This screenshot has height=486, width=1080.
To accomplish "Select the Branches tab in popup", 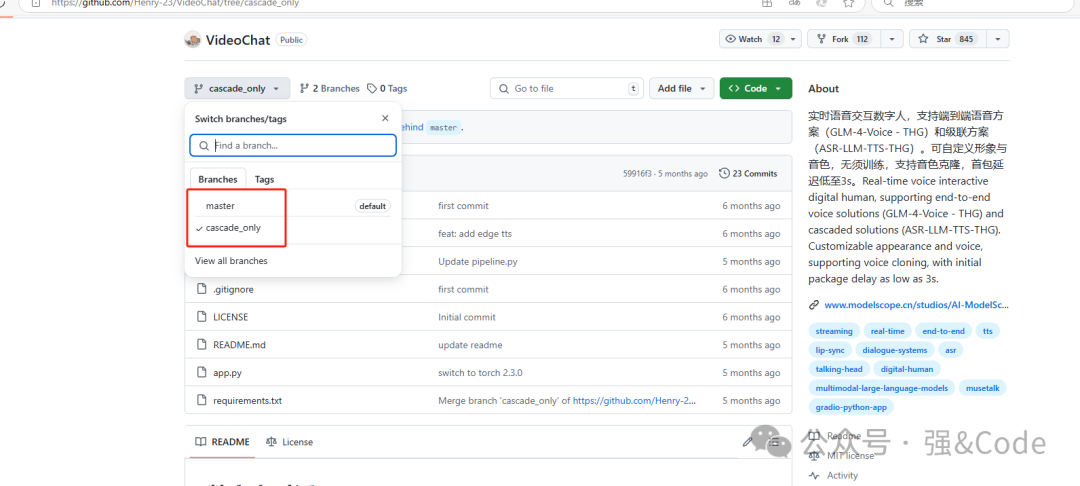I will click(x=218, y=179).
